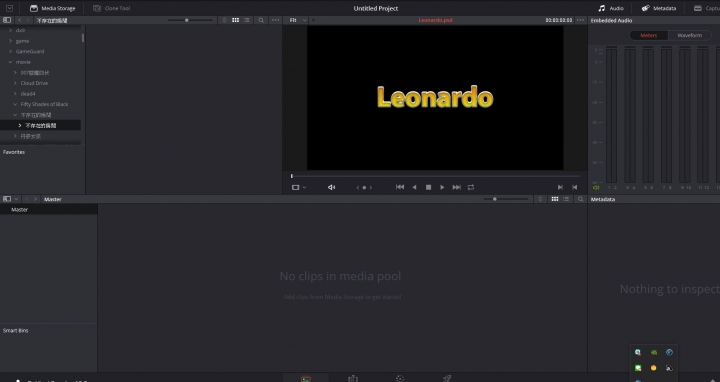Switch media pool to list view
The height and width of the screenshot is (382, 720).
click(x=566, y=199)
